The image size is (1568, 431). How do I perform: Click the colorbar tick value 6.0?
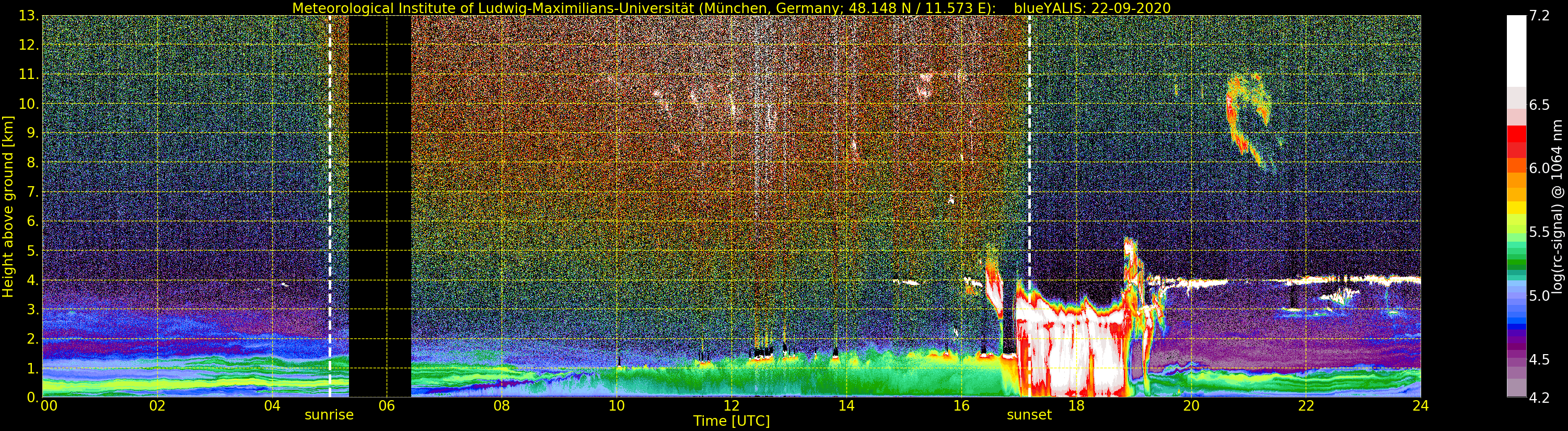pos(1539,168)
